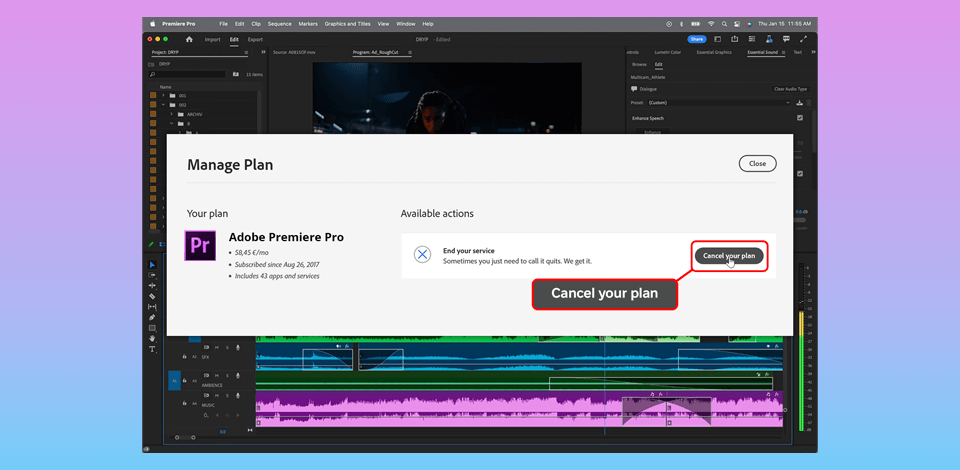Collapse the 002 bin folder

[x=163, y=104]
